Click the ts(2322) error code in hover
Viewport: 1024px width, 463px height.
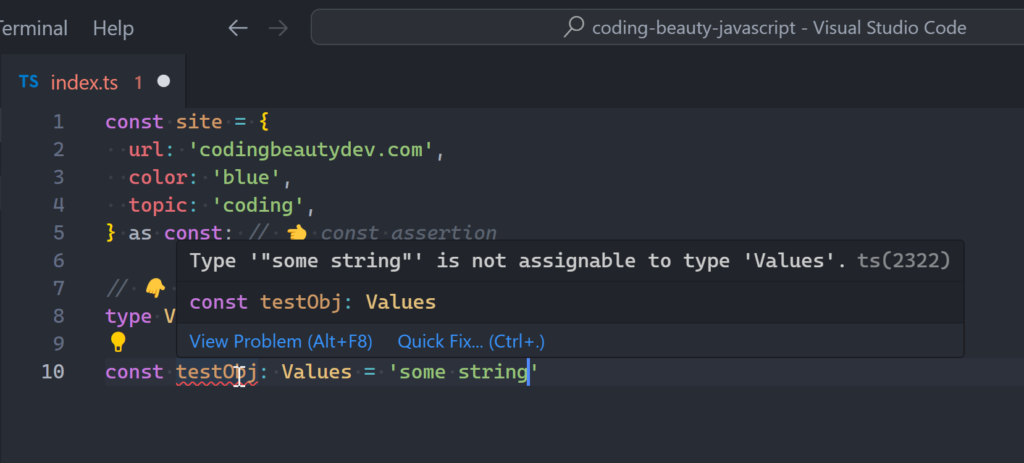(904, 261)
